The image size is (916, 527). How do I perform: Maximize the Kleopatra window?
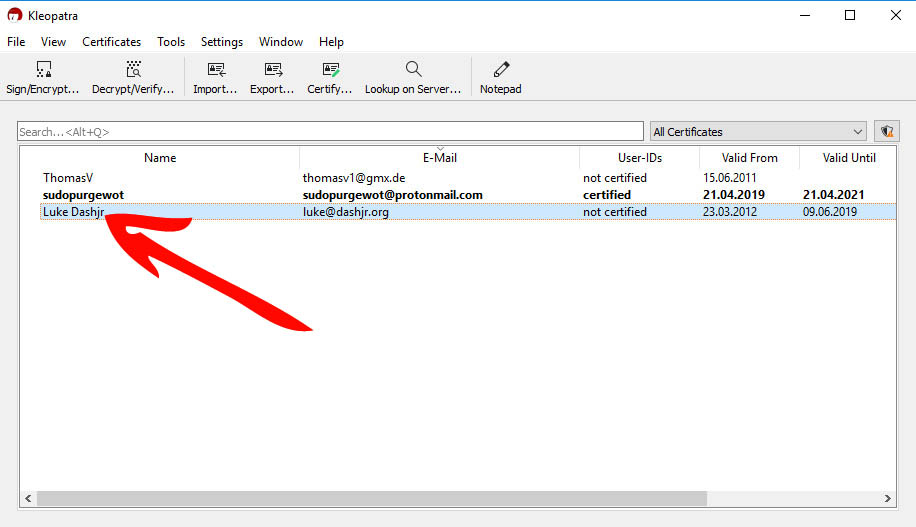[x=850, y=15]
